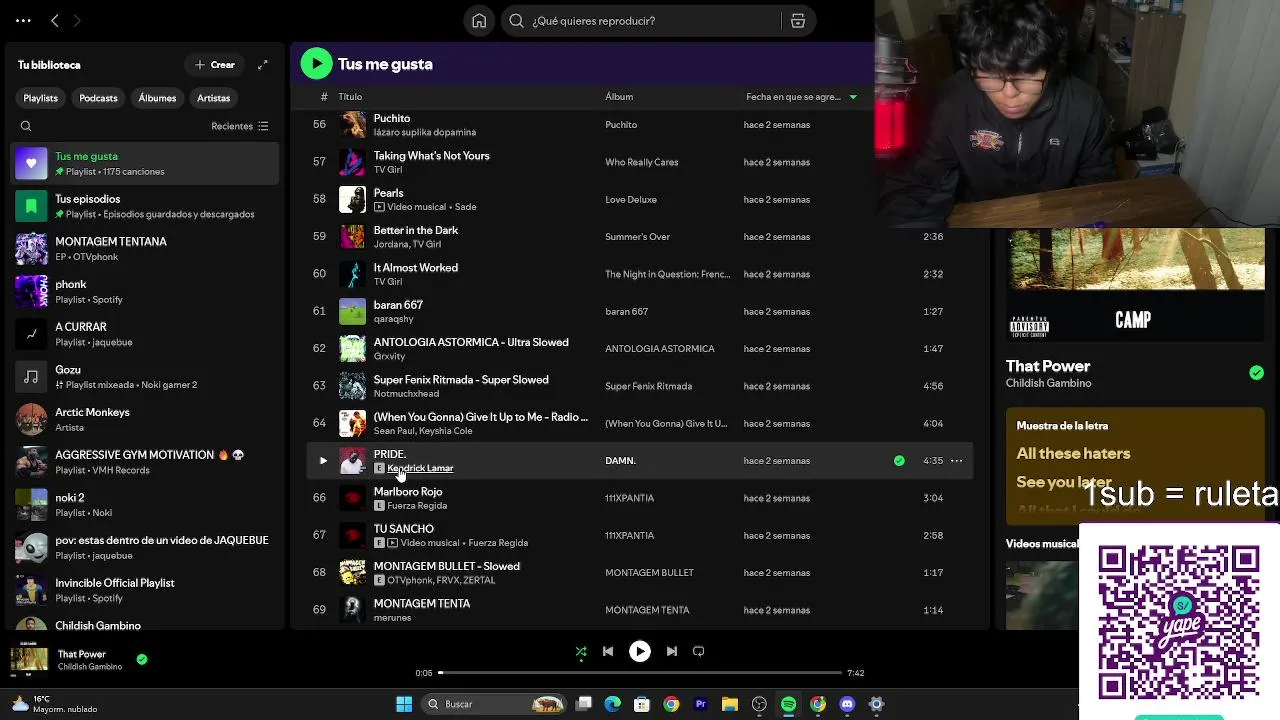This screenshot has width=1280, height=720.
Task: Select the song Pearls
Action: tap(640, 199)
